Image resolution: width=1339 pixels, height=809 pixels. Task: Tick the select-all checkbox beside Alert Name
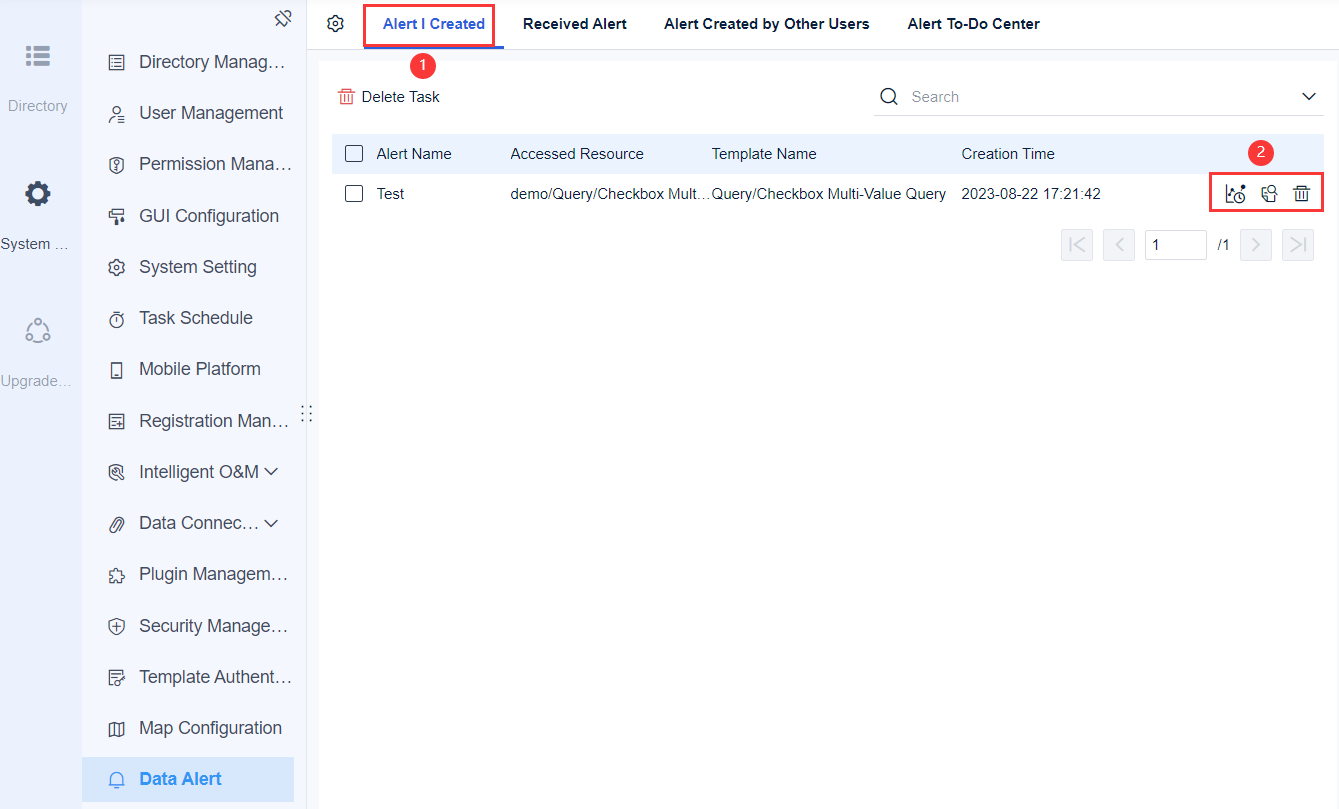[354, 154]
